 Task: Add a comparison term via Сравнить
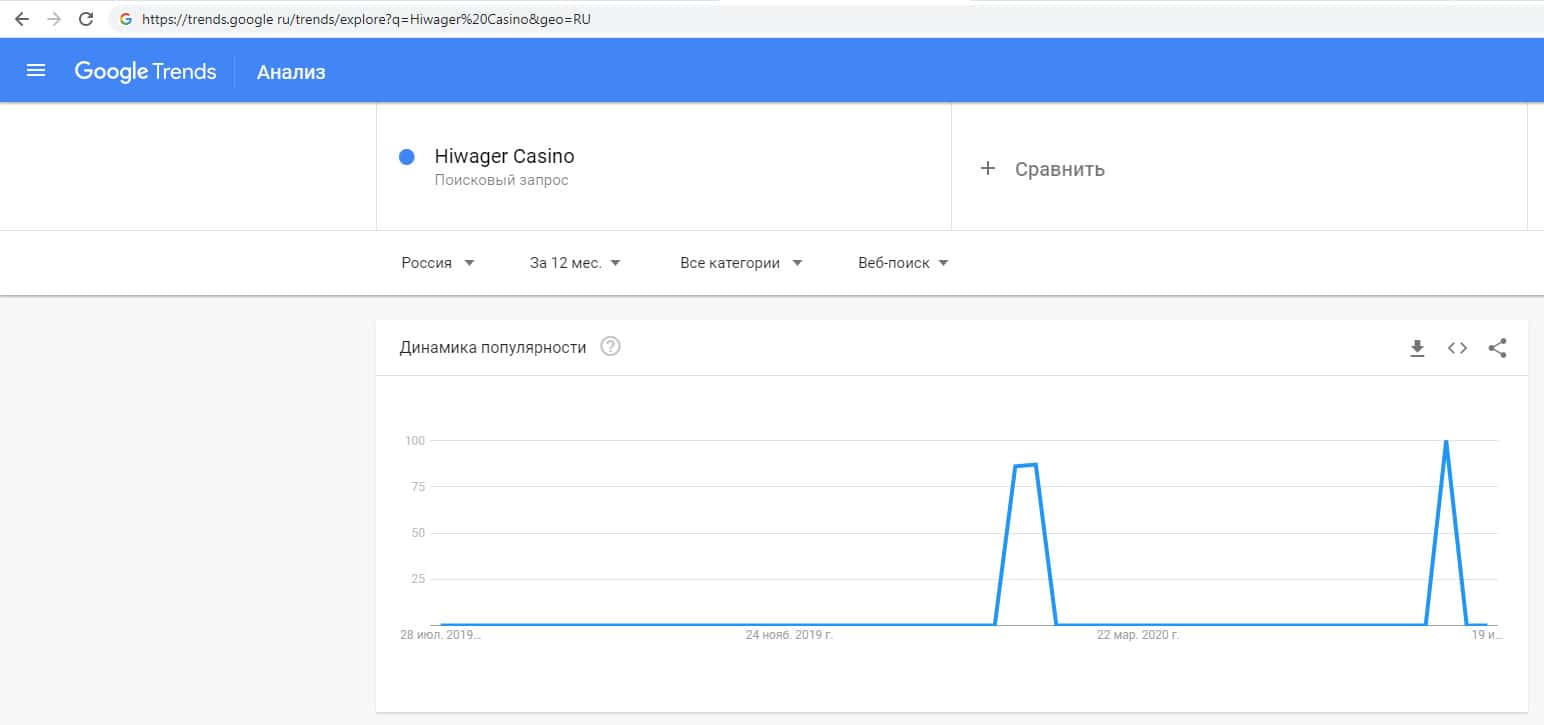pos(1060,169)
